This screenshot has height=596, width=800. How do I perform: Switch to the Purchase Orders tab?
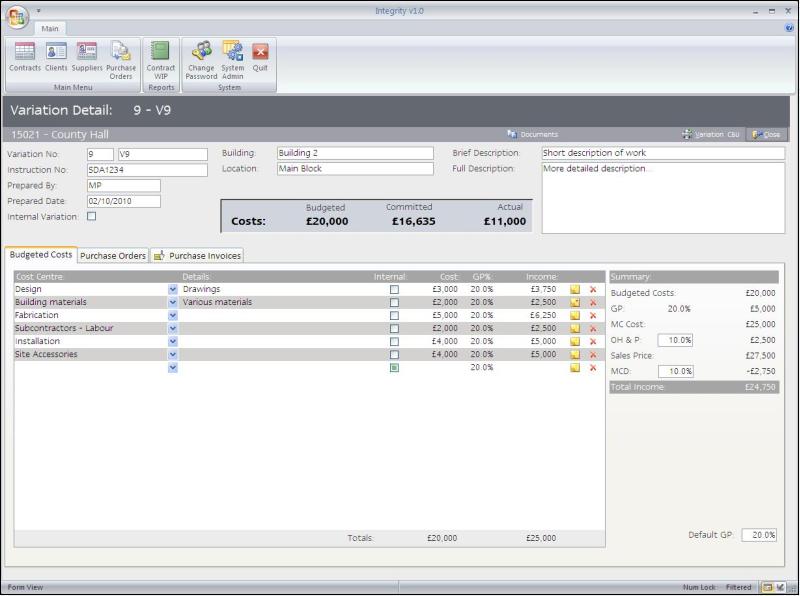point(113,256)
